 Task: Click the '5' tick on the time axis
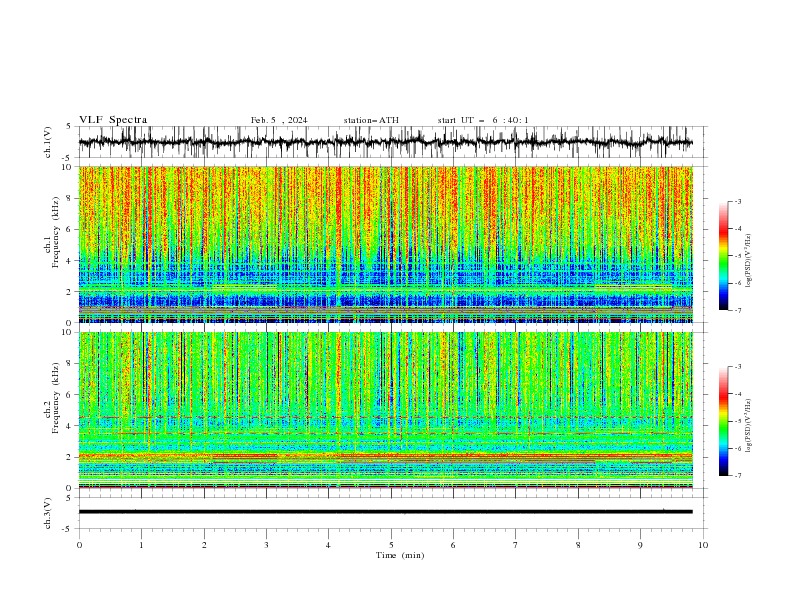(391, 545)
